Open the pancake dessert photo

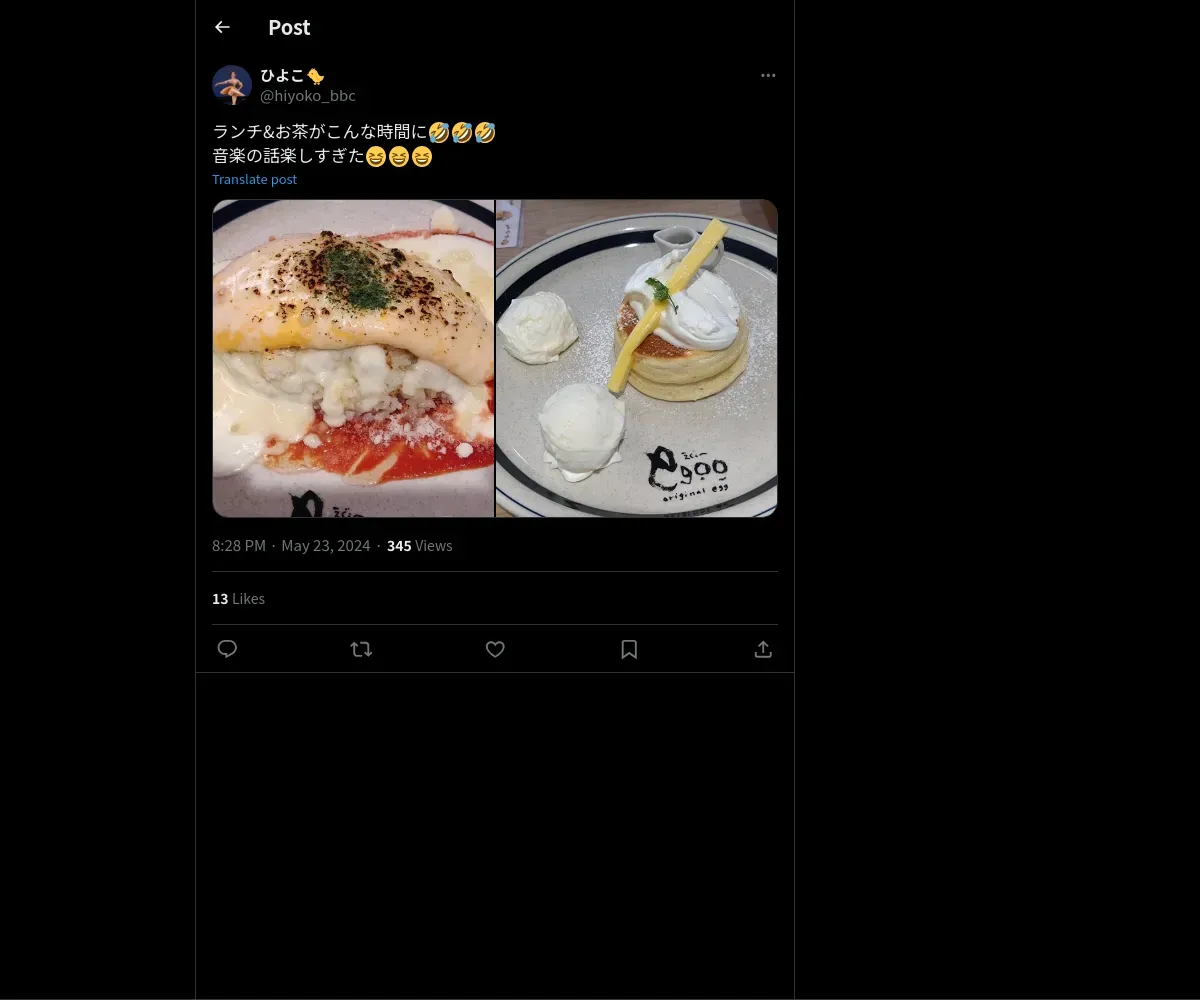coord(637,358)
